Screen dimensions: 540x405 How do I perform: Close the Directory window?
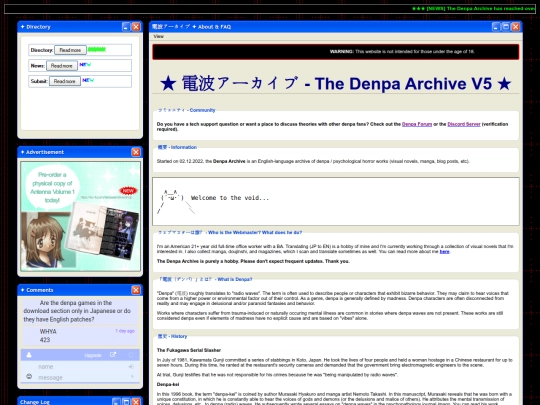pos(136,27)
